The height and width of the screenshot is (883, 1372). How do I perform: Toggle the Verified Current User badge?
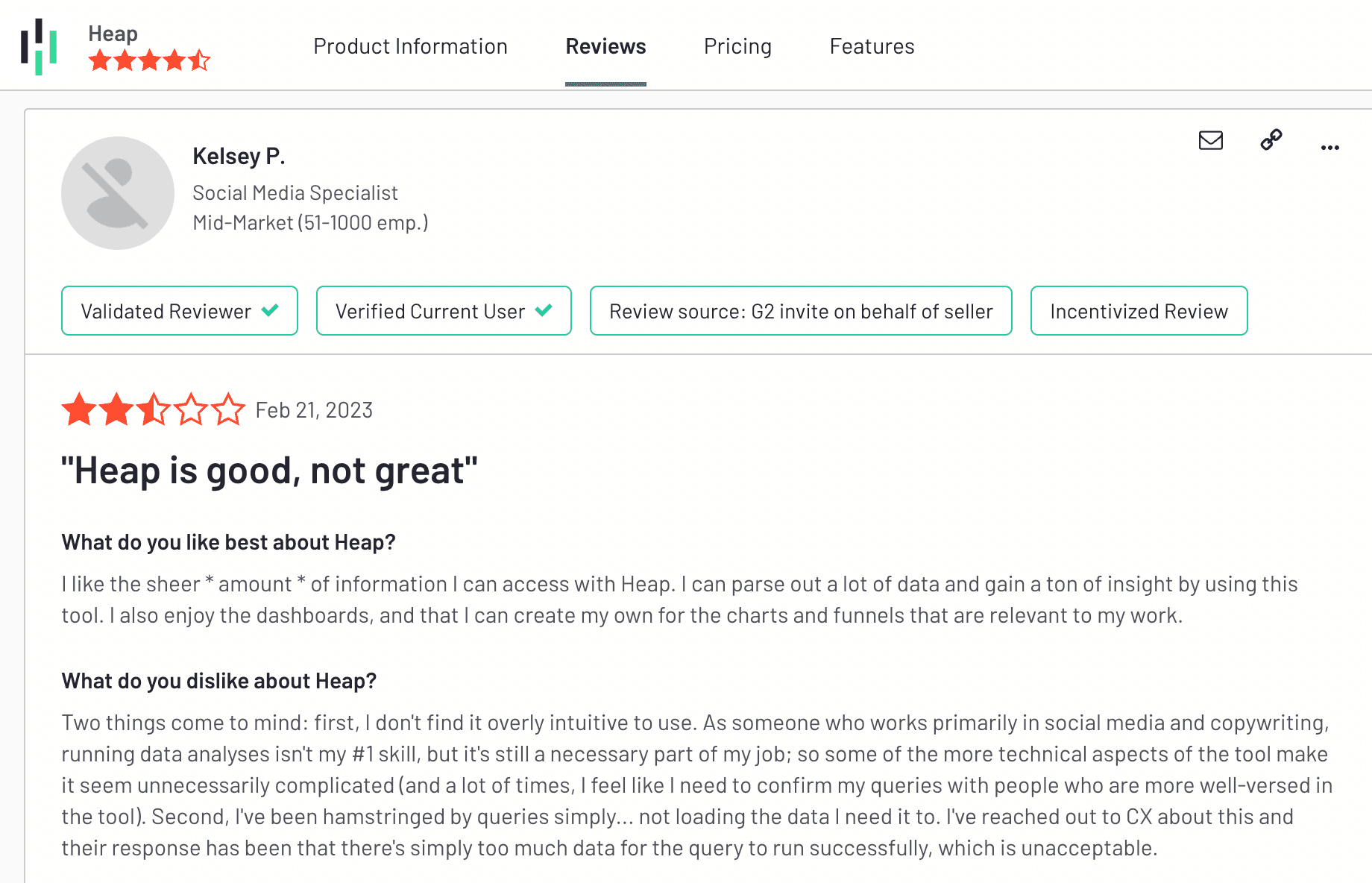point(443,310)
